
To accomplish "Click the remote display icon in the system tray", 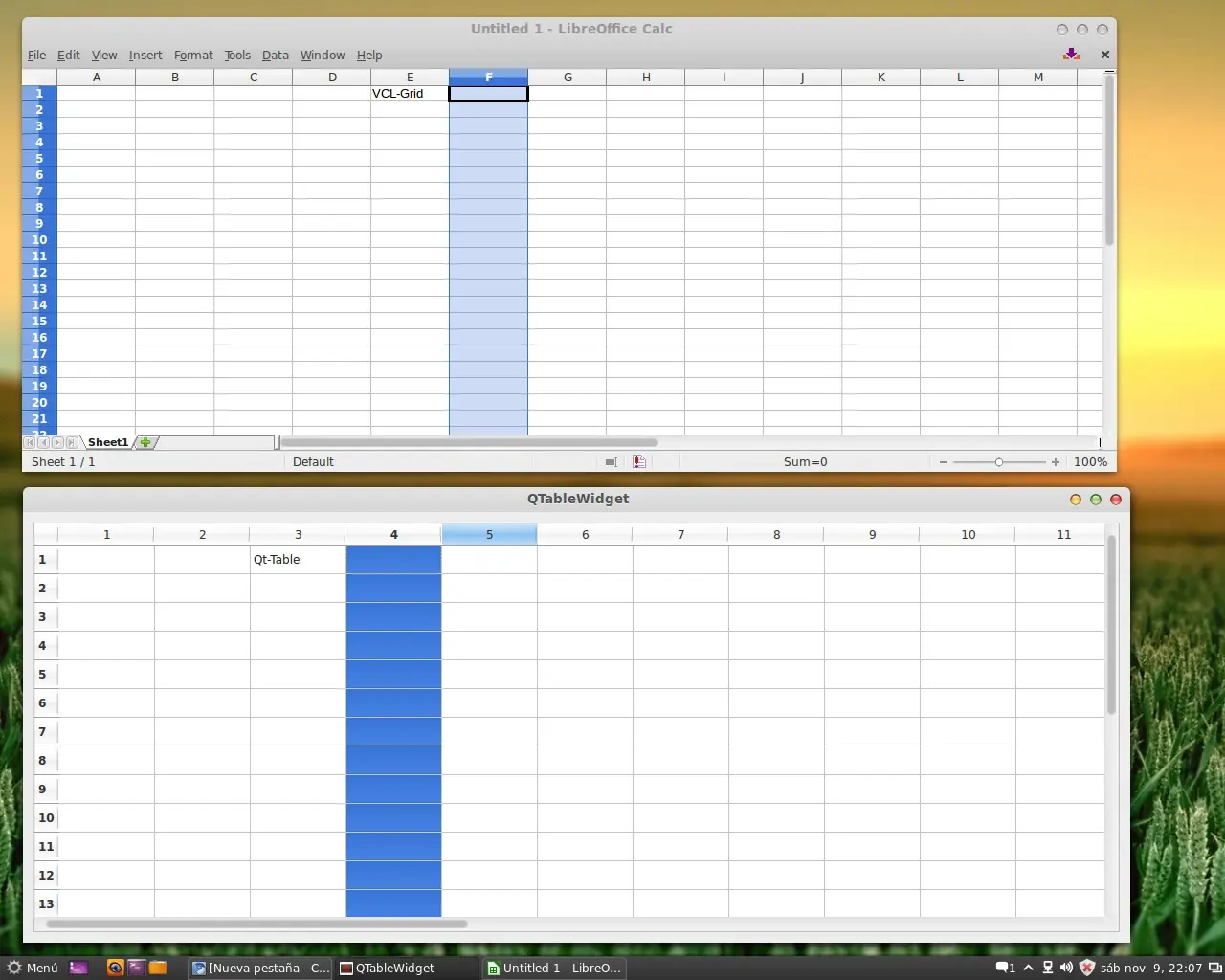I will click(1047, 968).
